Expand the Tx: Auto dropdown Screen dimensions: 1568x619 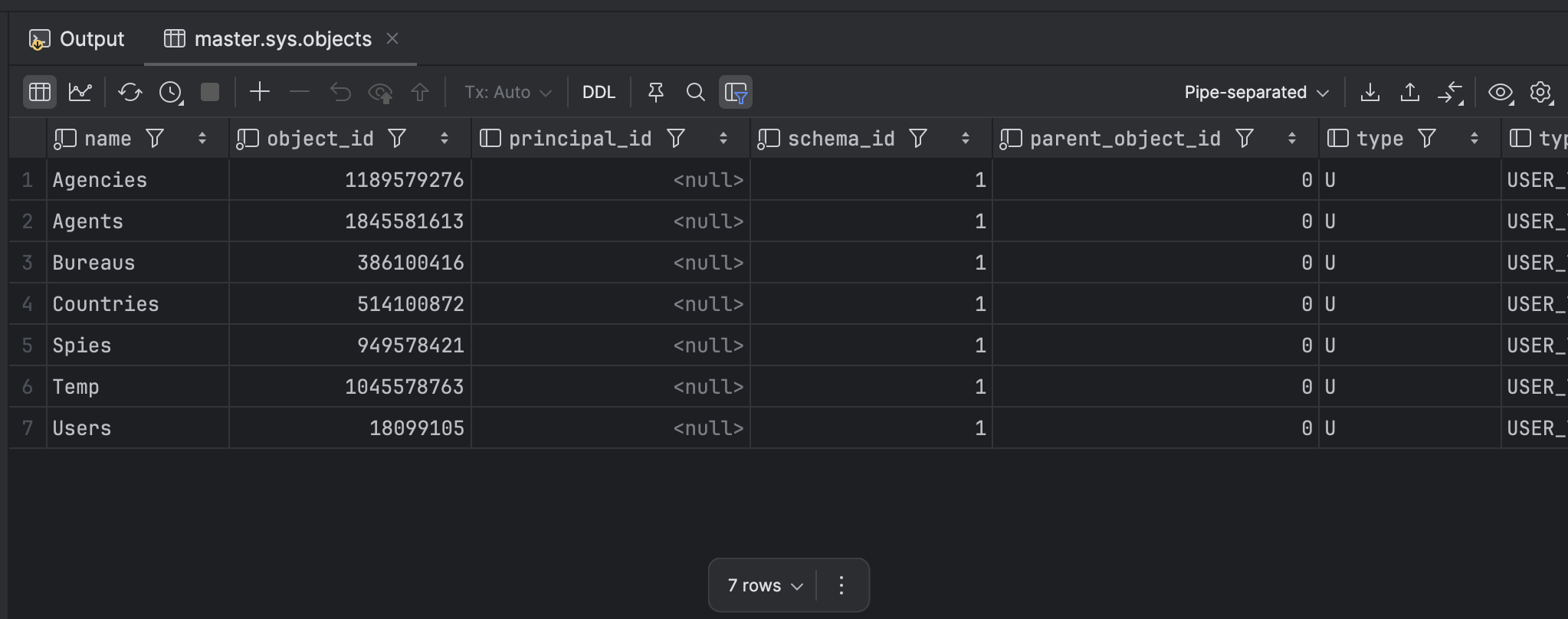(507, 93)
